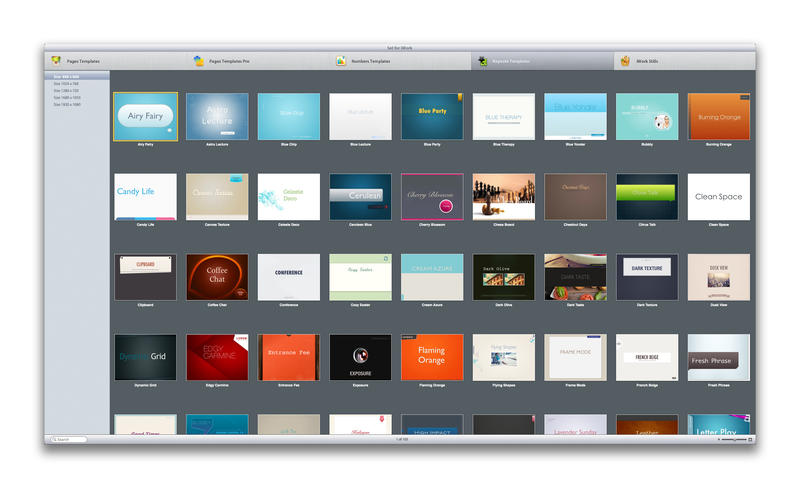800x500 pixels.
Task: Switch to the Numbers Templates tab
Action: point(400,61)
